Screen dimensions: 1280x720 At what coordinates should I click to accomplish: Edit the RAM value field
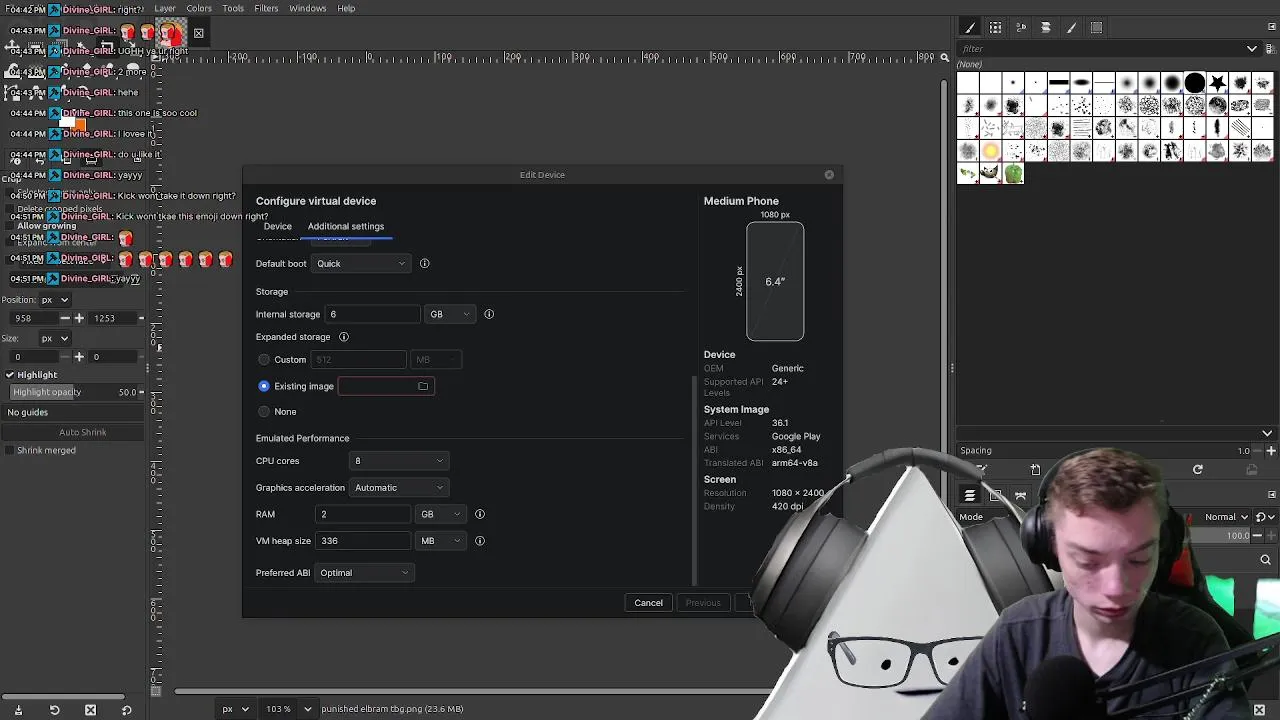click(362, 514)
